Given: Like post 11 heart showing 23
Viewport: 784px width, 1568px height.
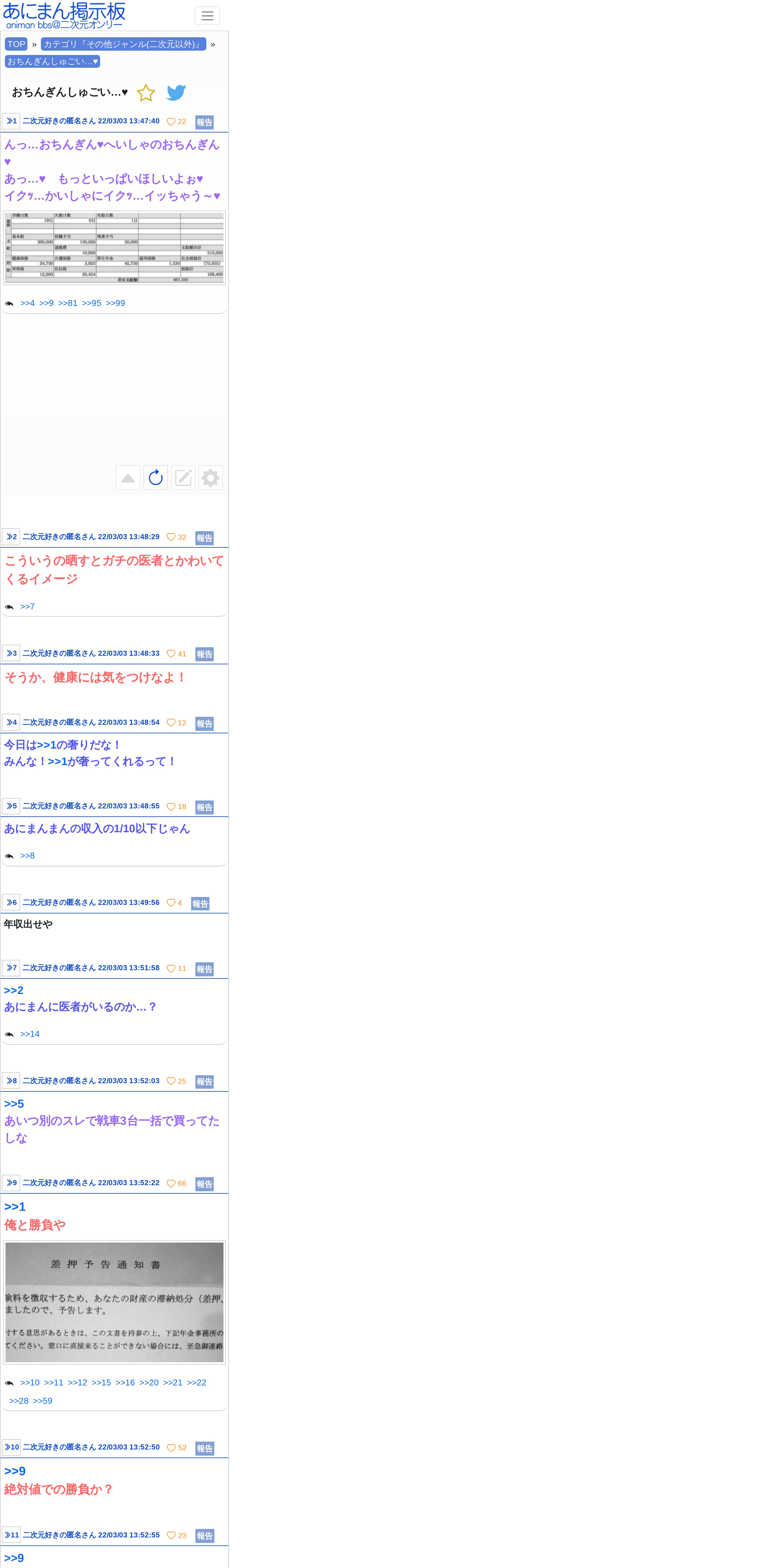Looking at the screenshot, I should [x=171, y=1536].
